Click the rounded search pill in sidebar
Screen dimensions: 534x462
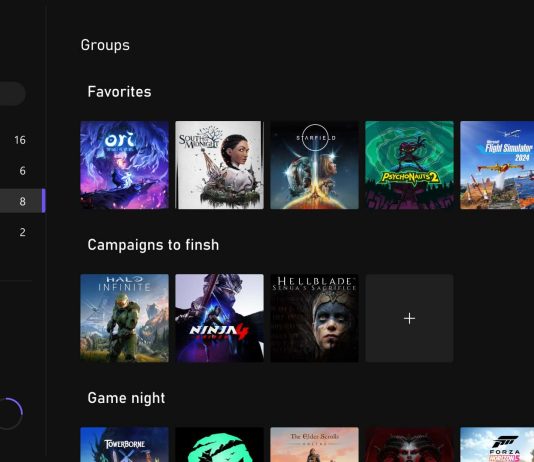pyautogui.click(x=12, y=93)
